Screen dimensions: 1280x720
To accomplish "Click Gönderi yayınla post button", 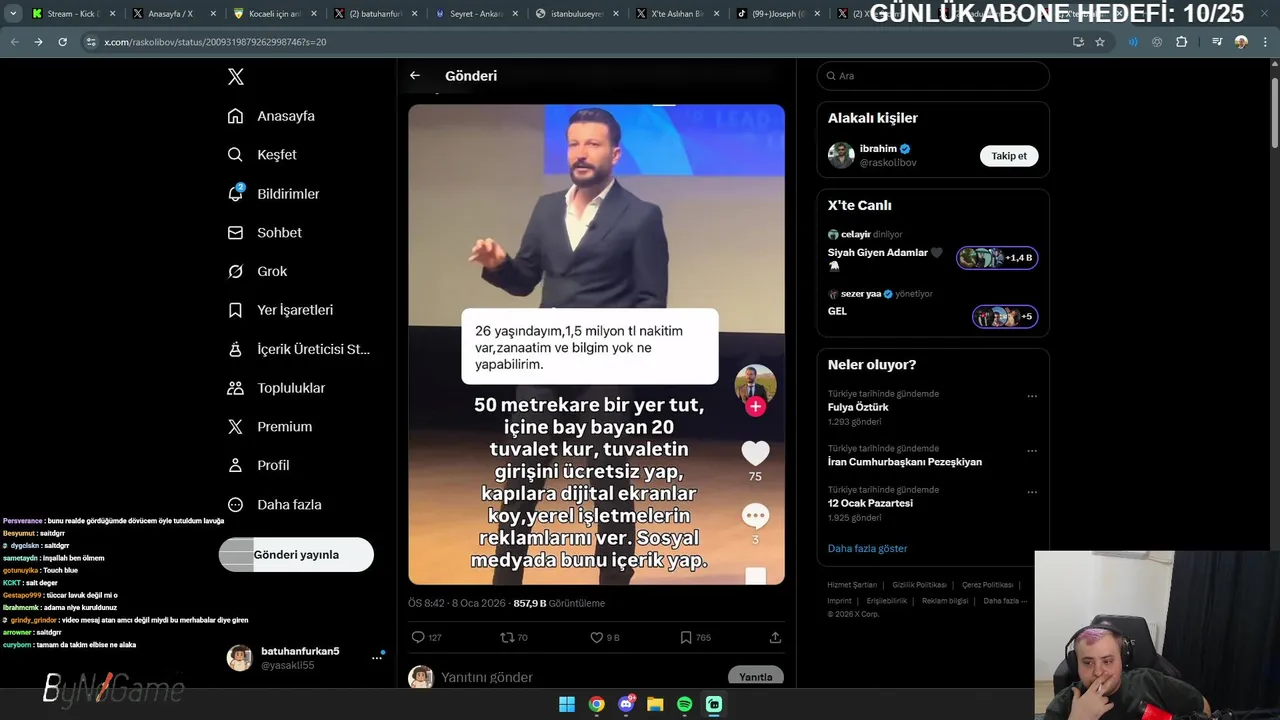I will 296,555.
